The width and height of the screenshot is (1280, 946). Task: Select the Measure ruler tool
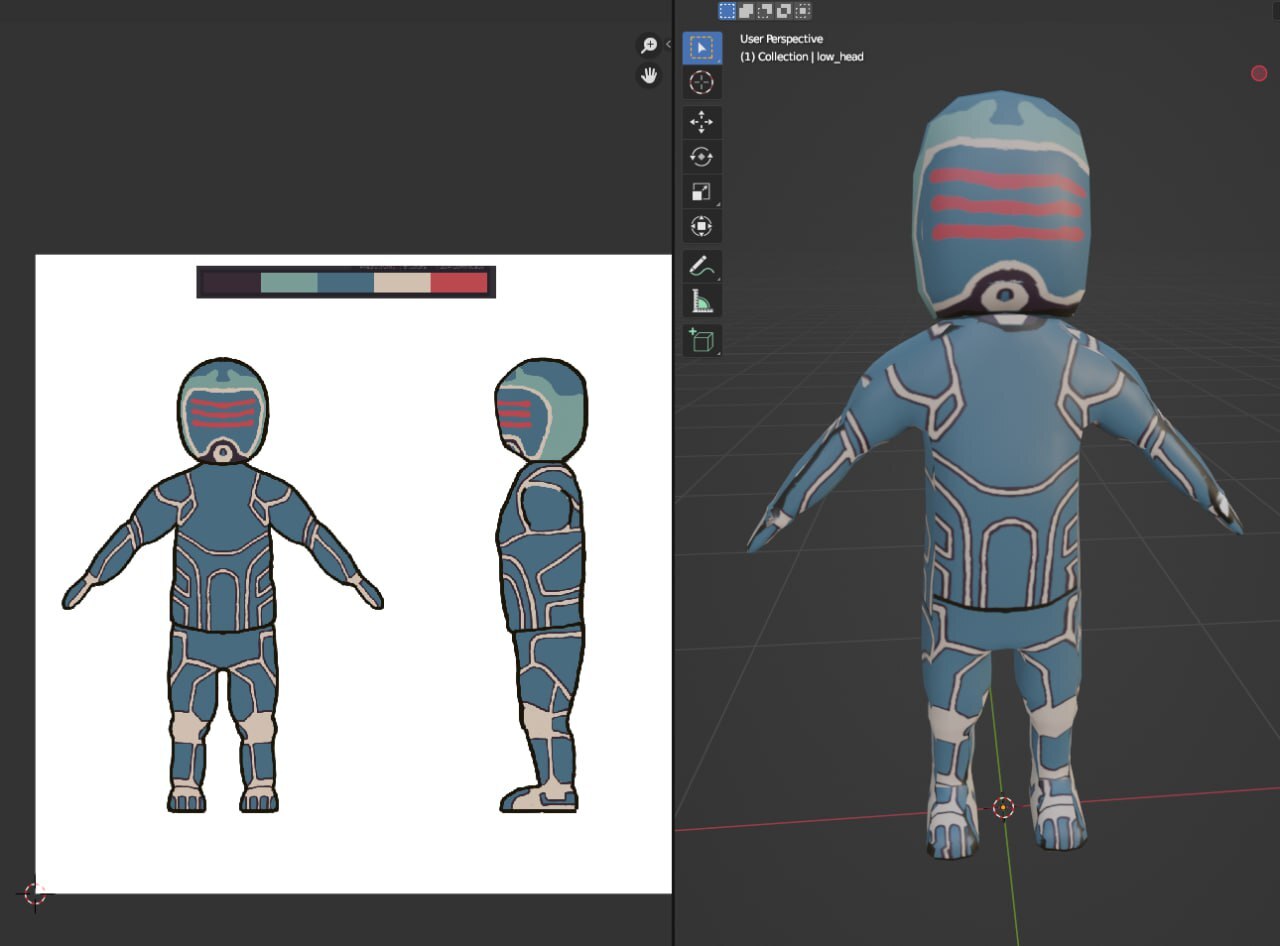pyautogui.click(x=701, y=301)
